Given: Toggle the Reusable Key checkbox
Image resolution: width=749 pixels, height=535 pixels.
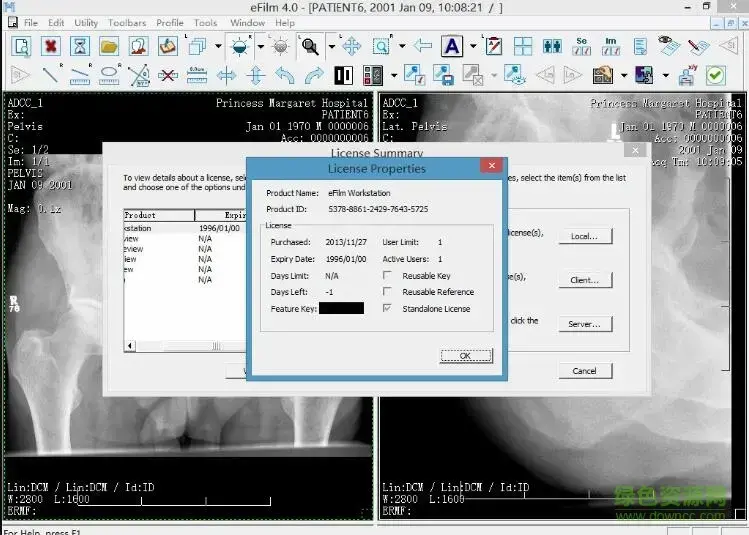Looking at the screenshot, I should point(387,275).
